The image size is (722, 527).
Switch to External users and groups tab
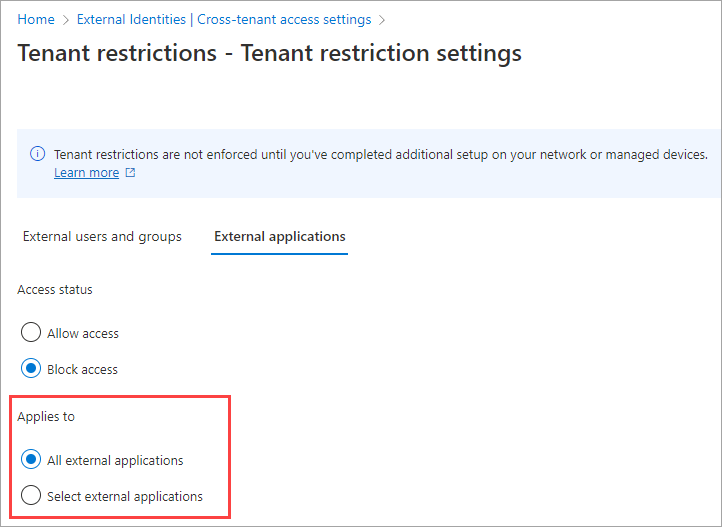pos(102,237)
